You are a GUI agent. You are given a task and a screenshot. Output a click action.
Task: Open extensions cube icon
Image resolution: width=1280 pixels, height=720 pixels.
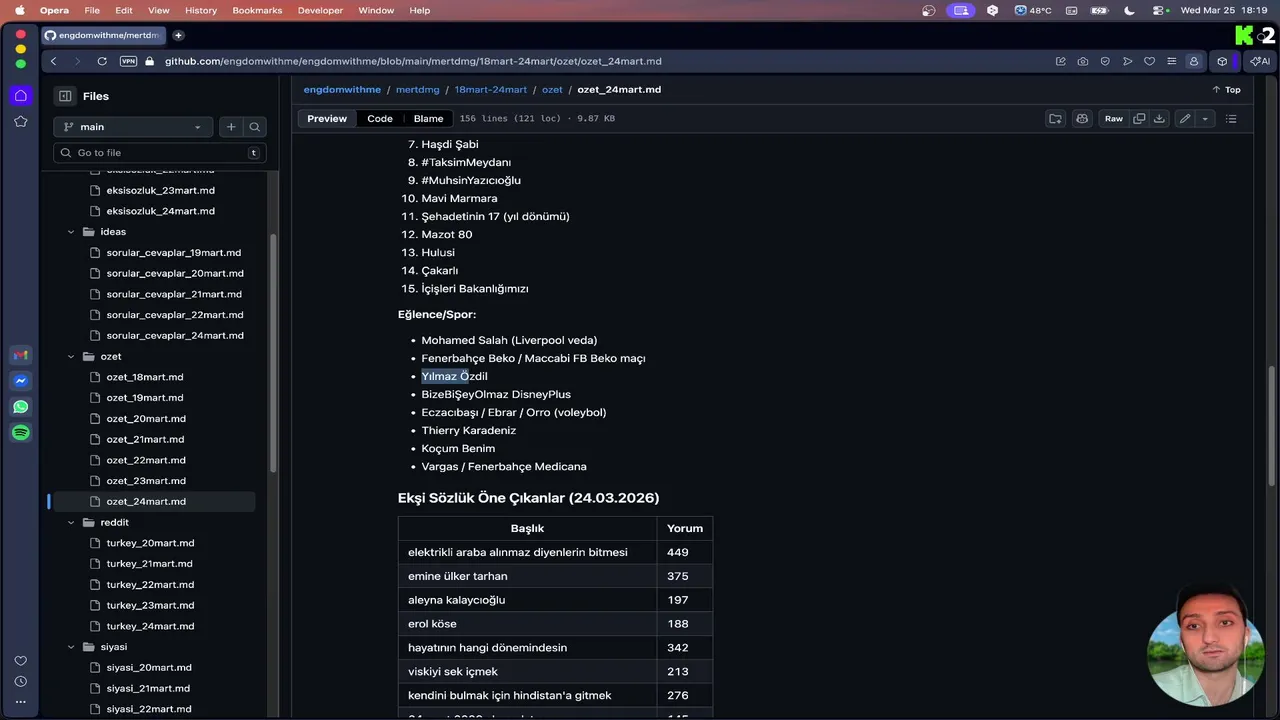point(1222,61)
